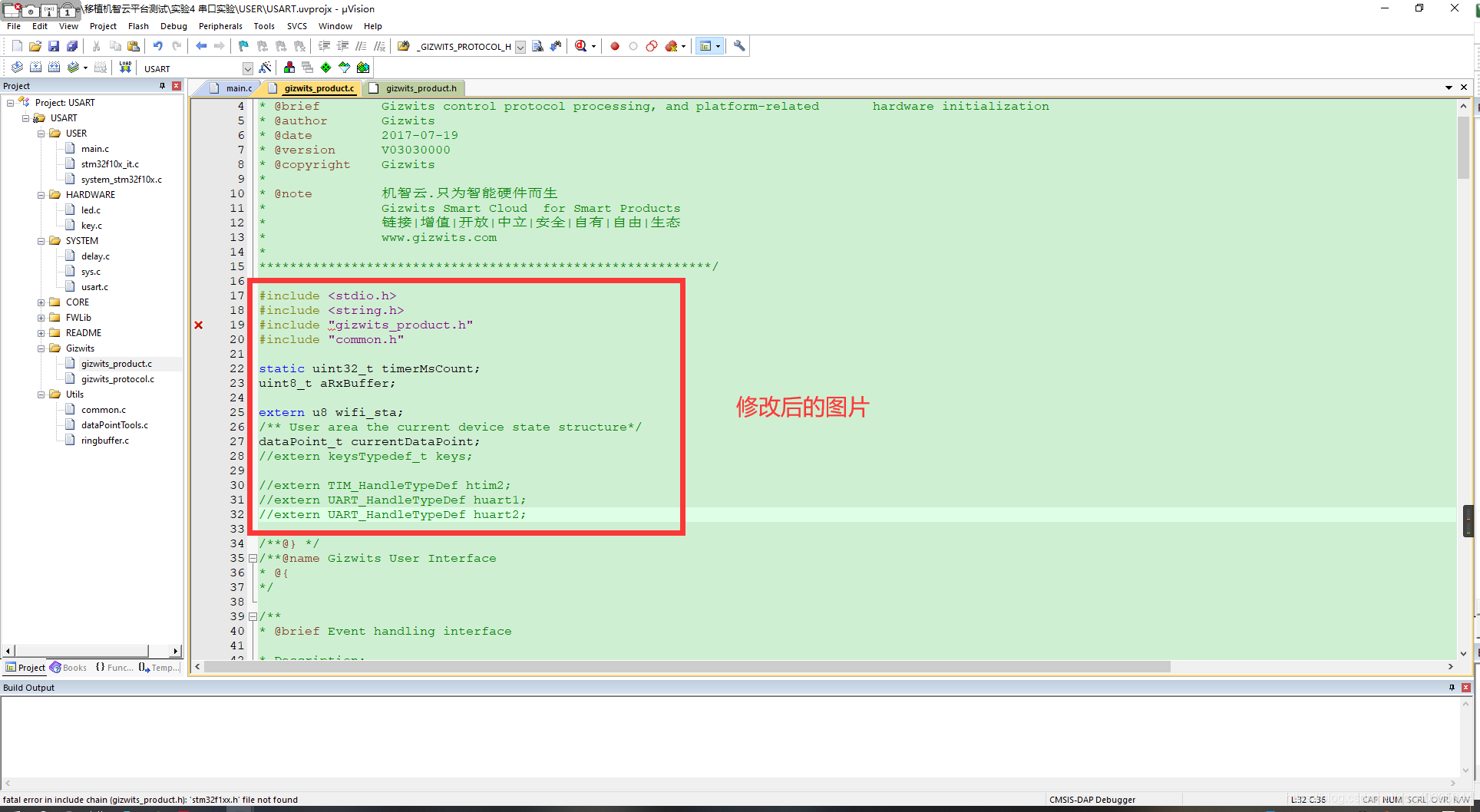Indent the selected lines

coord(325,46)
